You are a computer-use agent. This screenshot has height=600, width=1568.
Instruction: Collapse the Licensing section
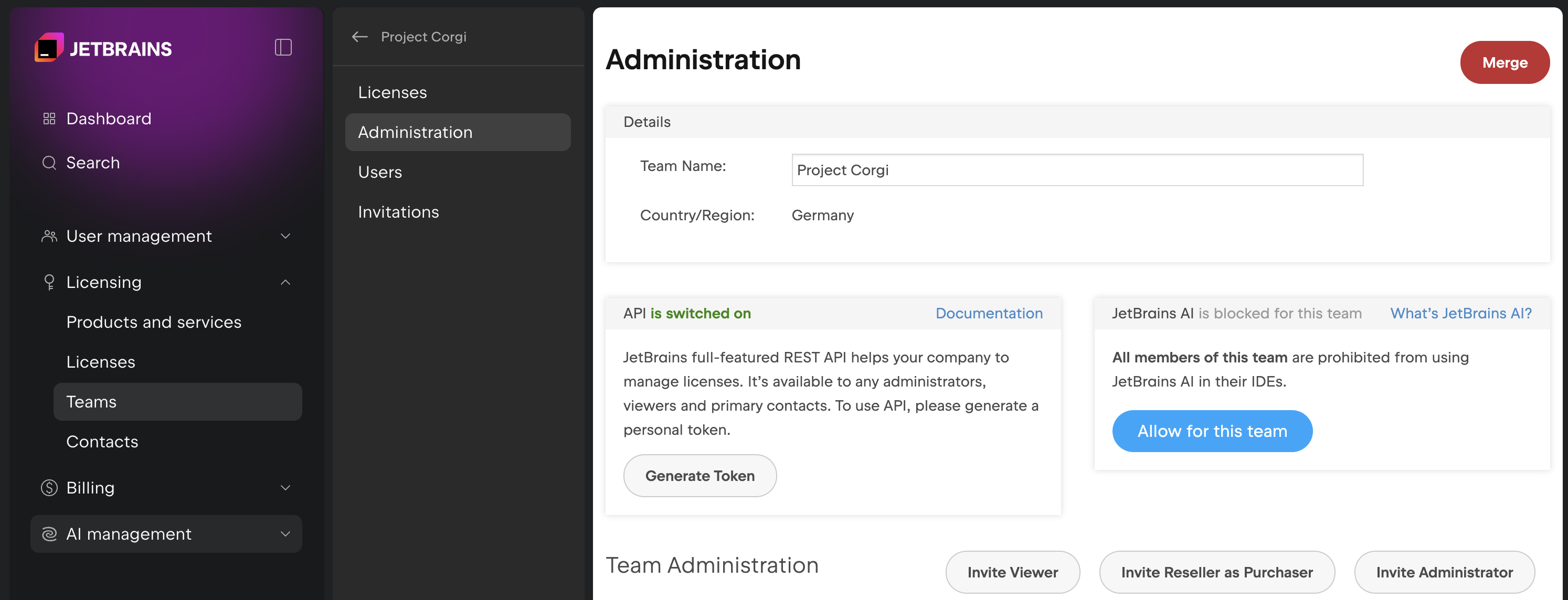tap(285, 282)
